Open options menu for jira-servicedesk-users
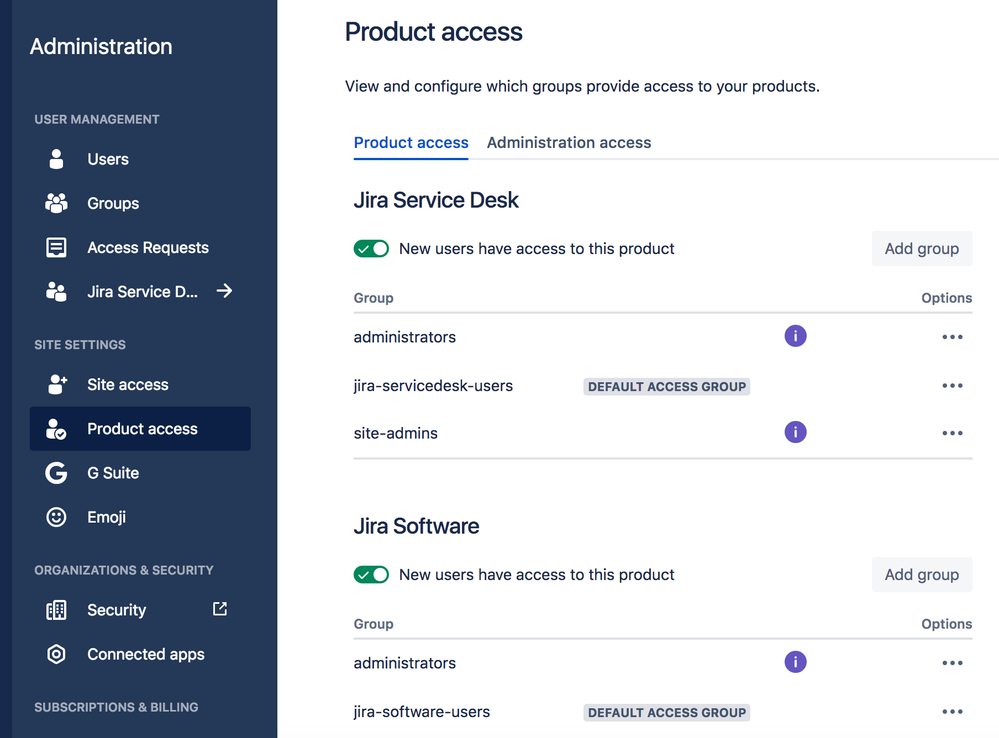The height and width of the screenshot is (738, 999). (952, 385)
